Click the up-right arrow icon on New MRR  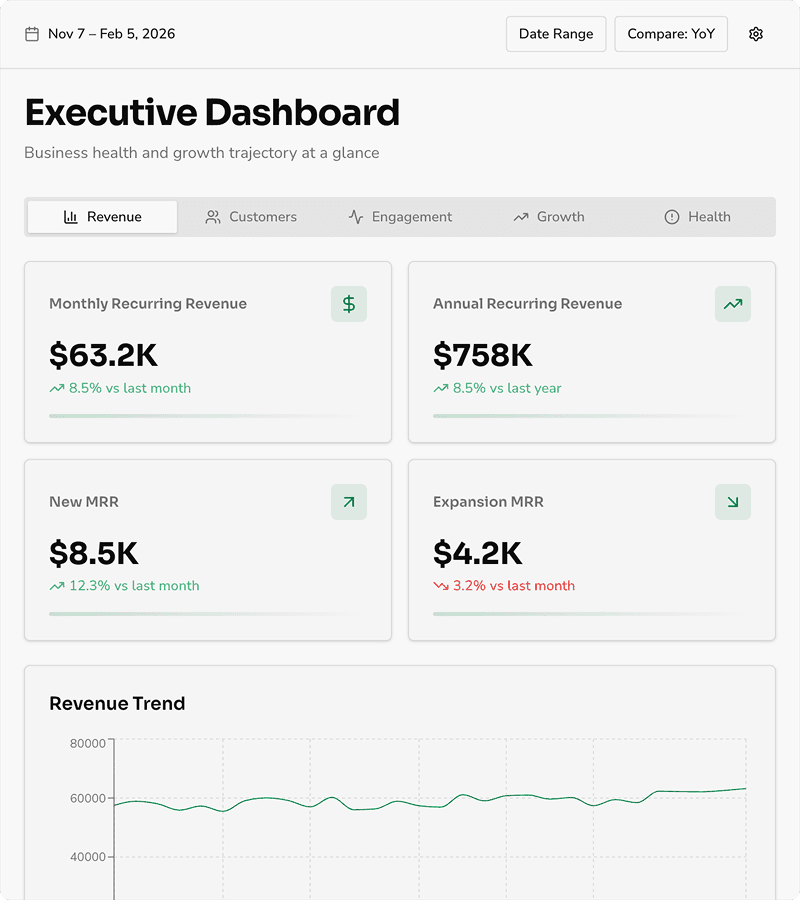pos(349,502)
